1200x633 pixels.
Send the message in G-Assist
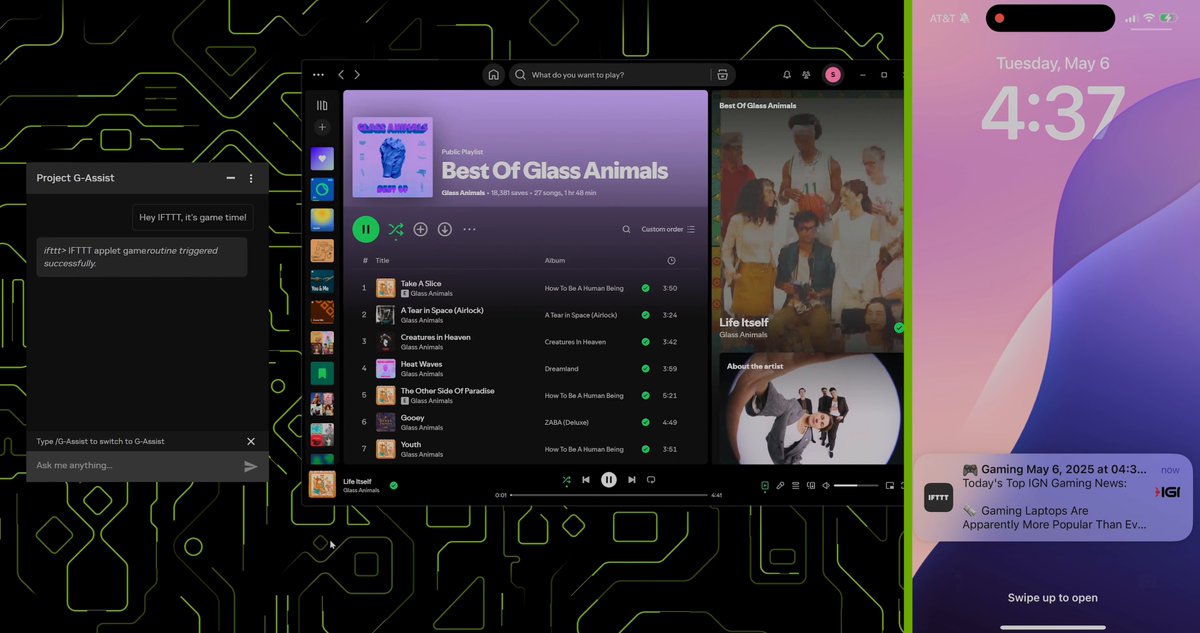(x=251, y=466)
